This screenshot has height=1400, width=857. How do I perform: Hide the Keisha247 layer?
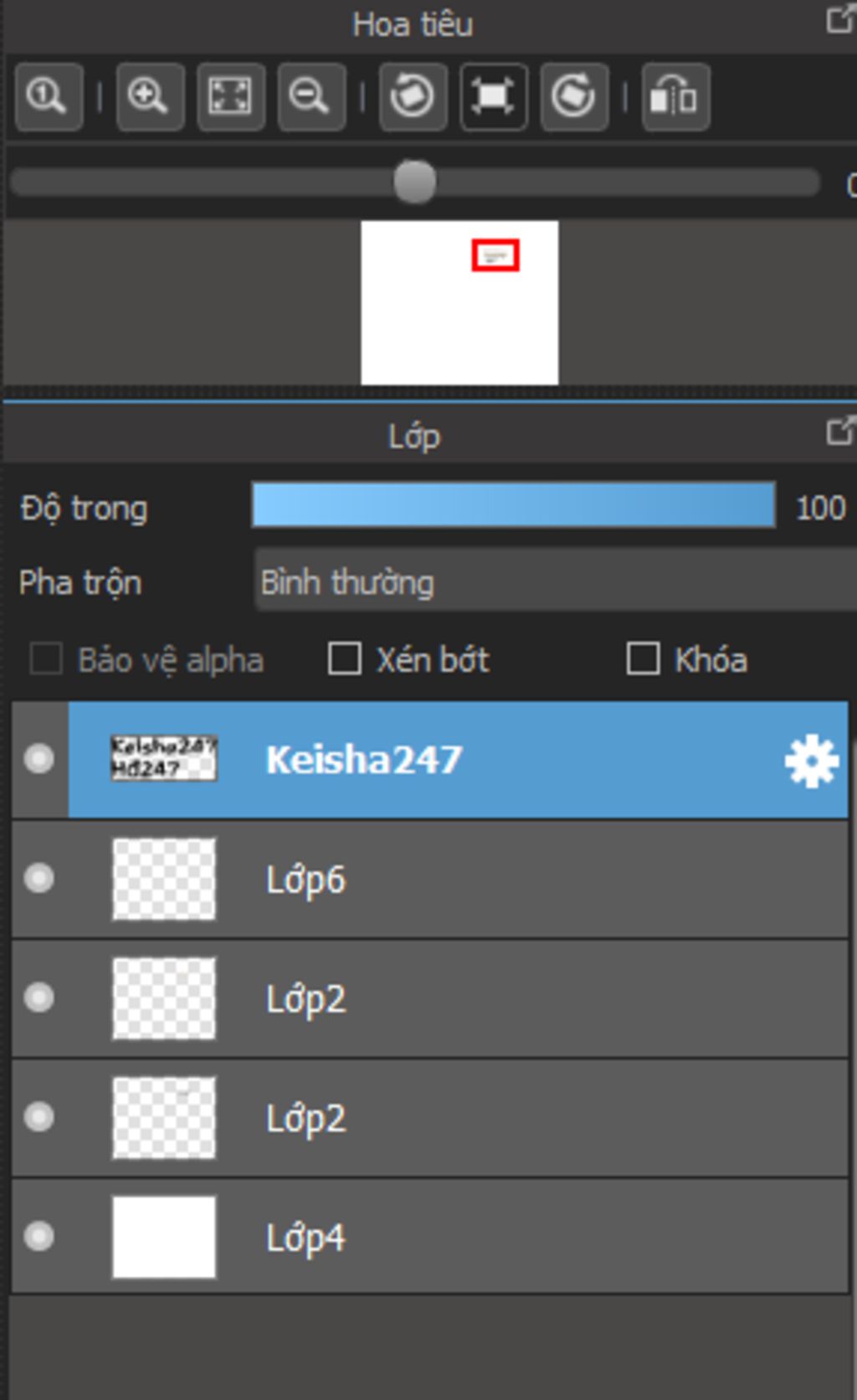[x=38, y=759]
